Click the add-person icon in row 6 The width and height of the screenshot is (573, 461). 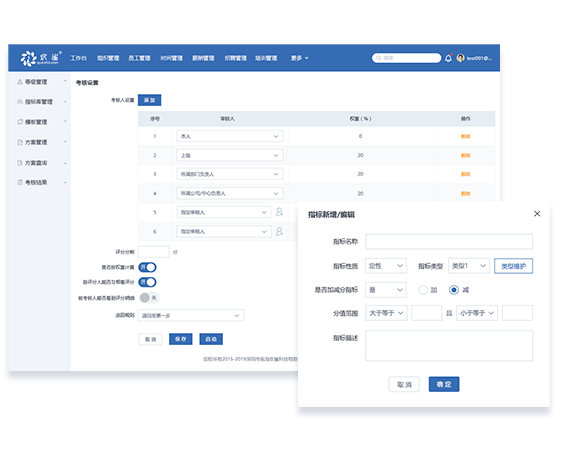tap(280, 231)
